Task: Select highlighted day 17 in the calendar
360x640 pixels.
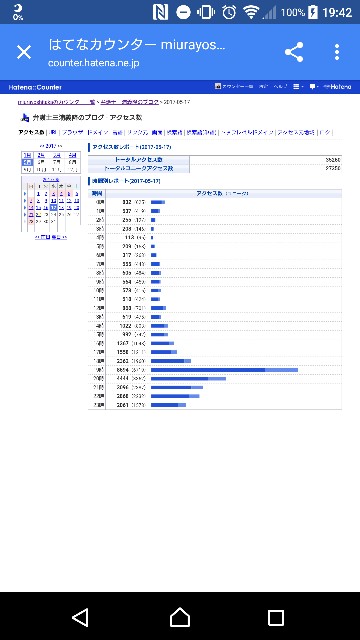Action: [53, 208]
